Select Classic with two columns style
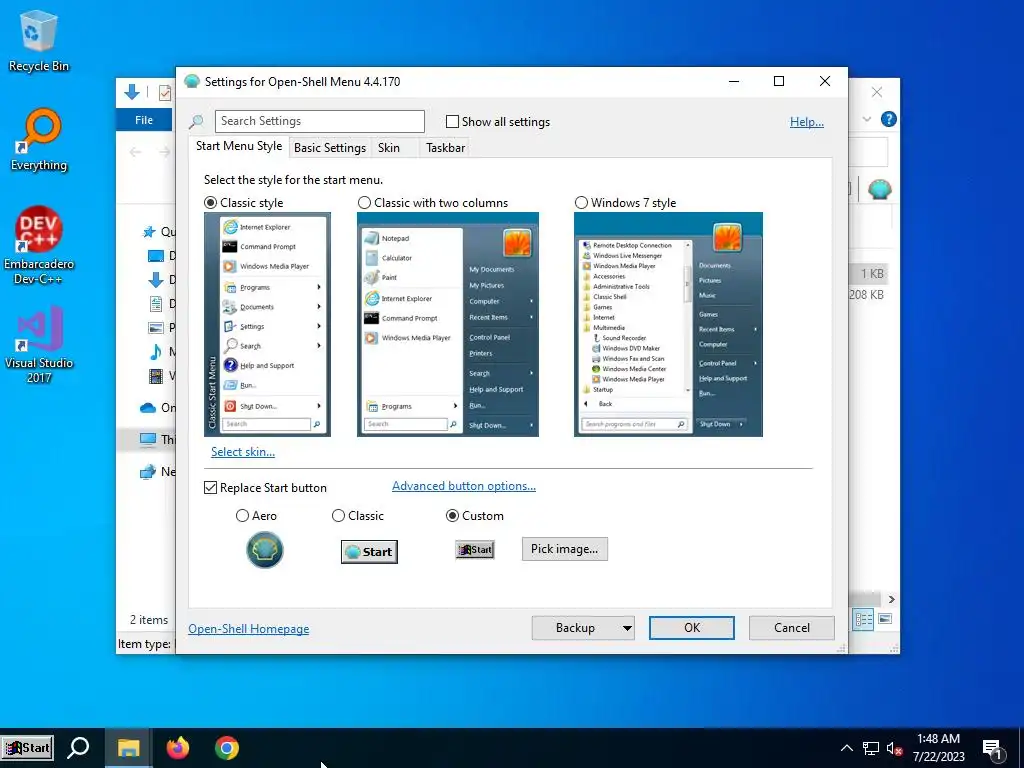 point(364,202)
